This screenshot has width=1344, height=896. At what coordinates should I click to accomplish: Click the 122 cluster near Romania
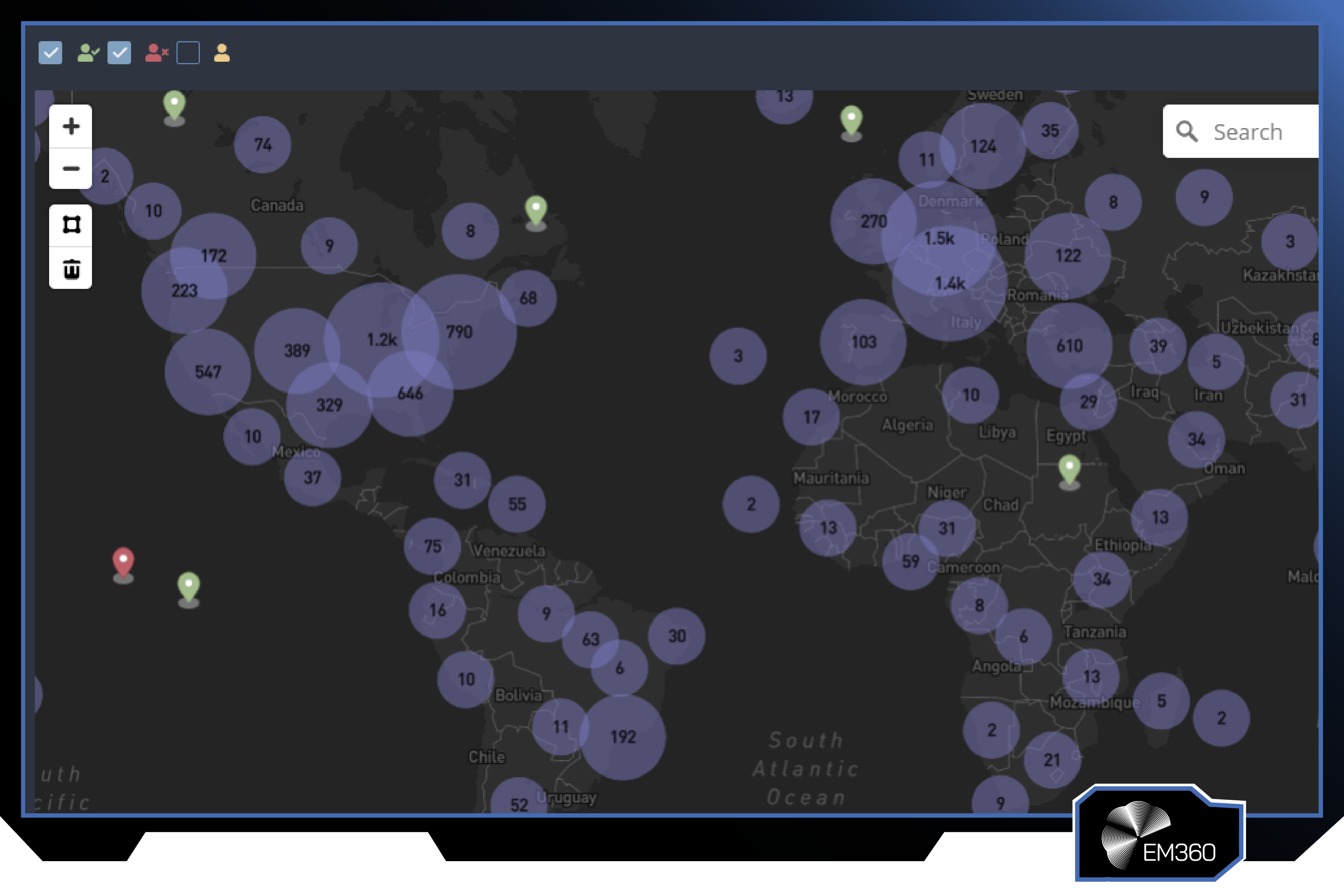(x=1068, y=256)
